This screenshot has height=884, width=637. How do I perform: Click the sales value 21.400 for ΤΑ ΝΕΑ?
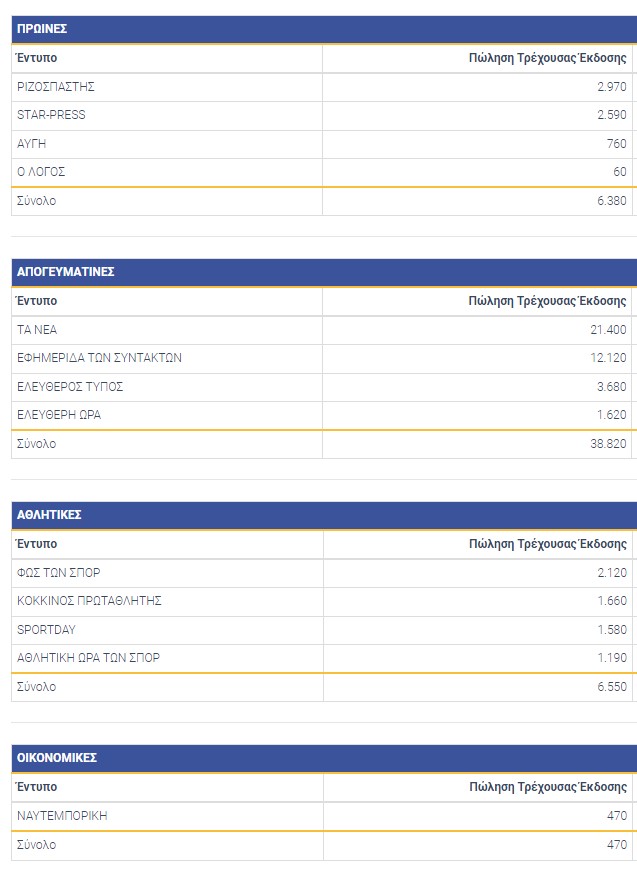[x=608, y=330]
